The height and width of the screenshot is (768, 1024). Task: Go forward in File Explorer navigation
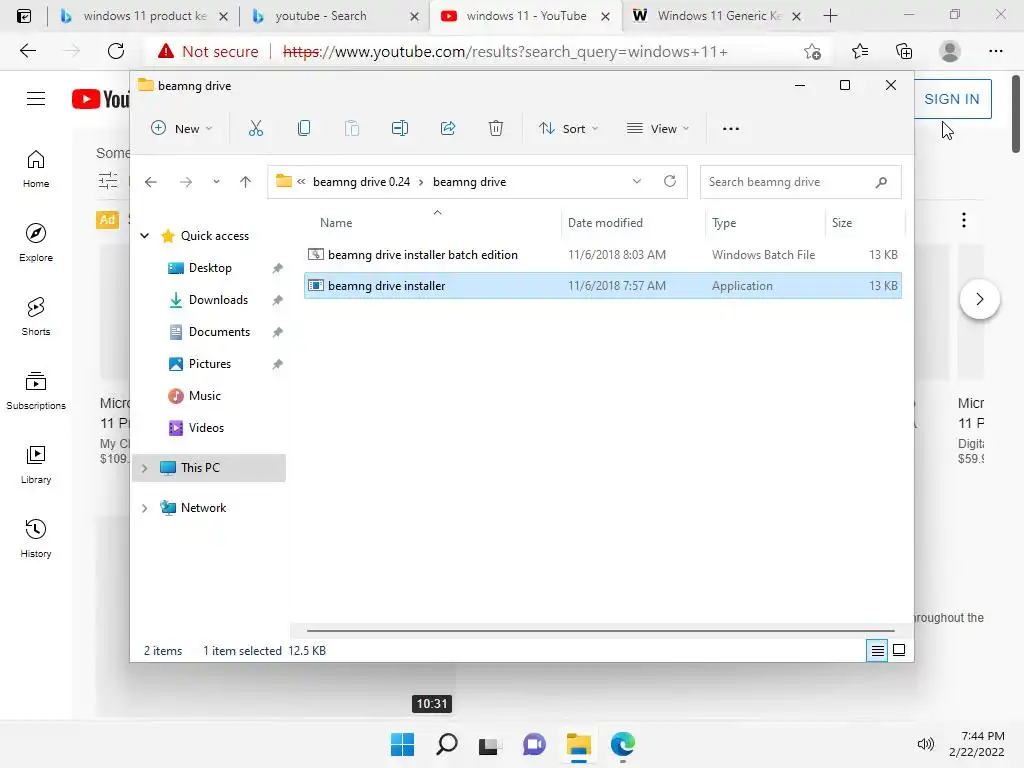pyautogui.click(x=186, y=182)
